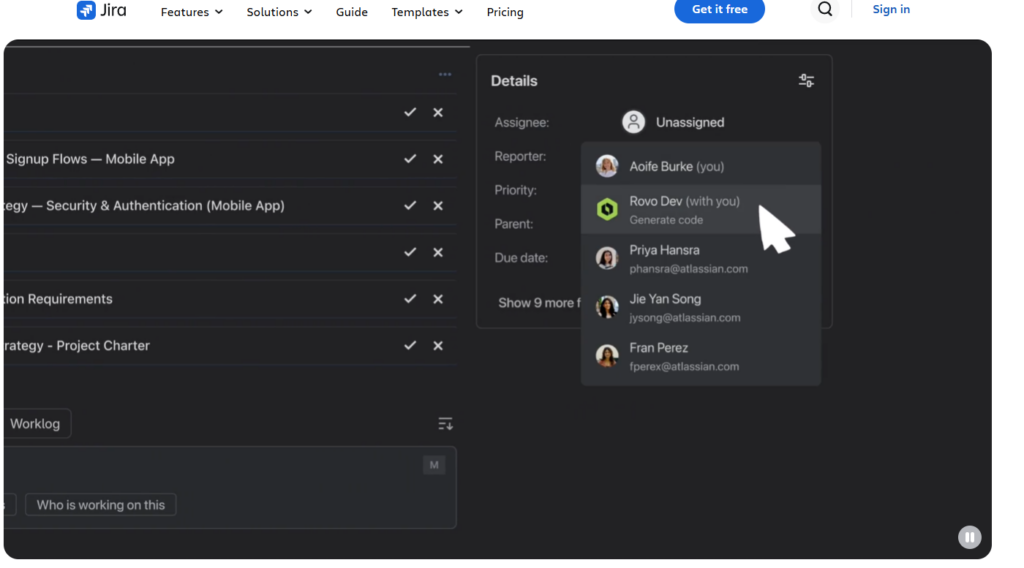
Task: Accept the Requirements row checkmark
Action: click(410, 299)
